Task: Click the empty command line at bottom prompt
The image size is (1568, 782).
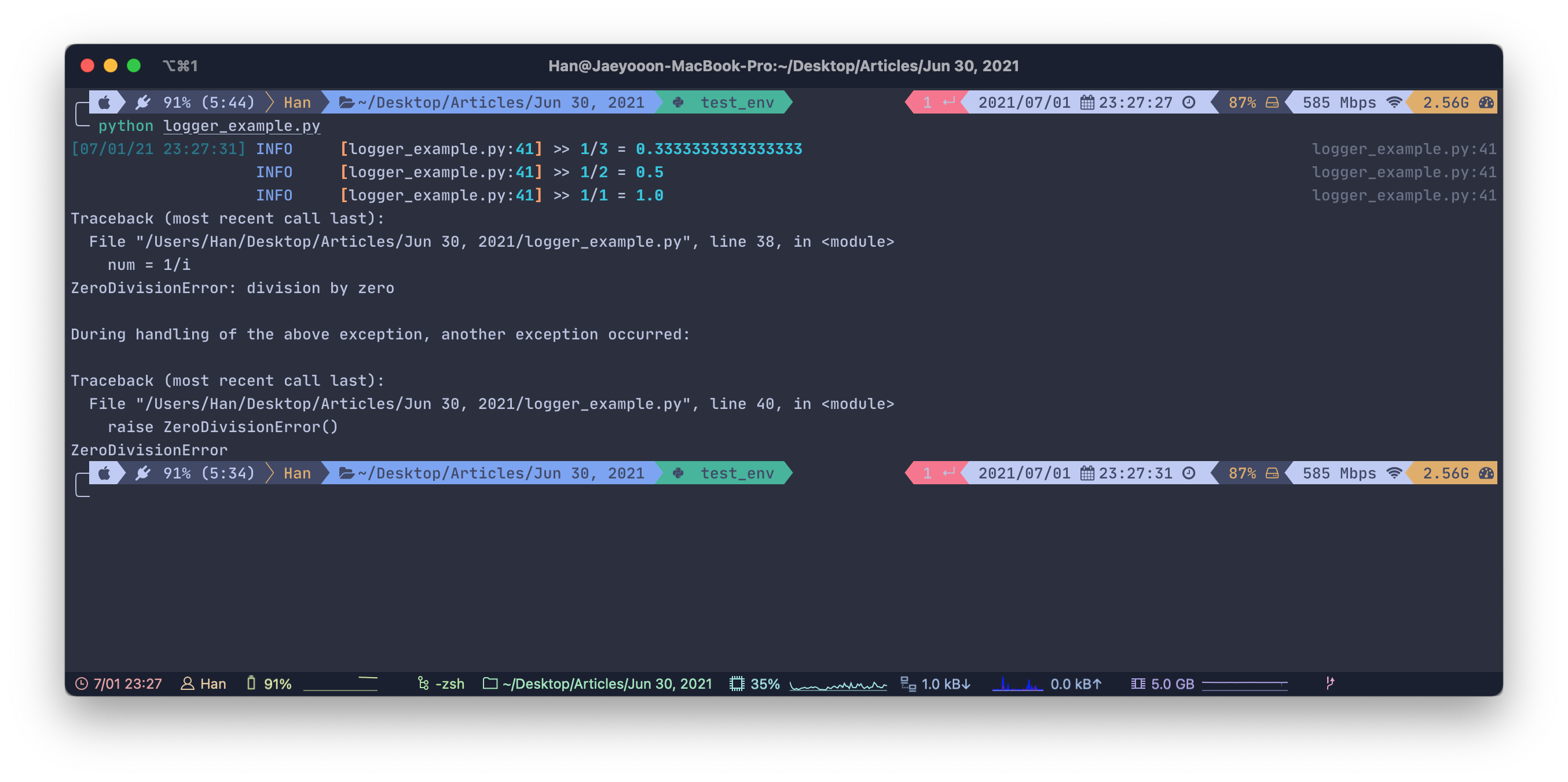Action: 243,496
